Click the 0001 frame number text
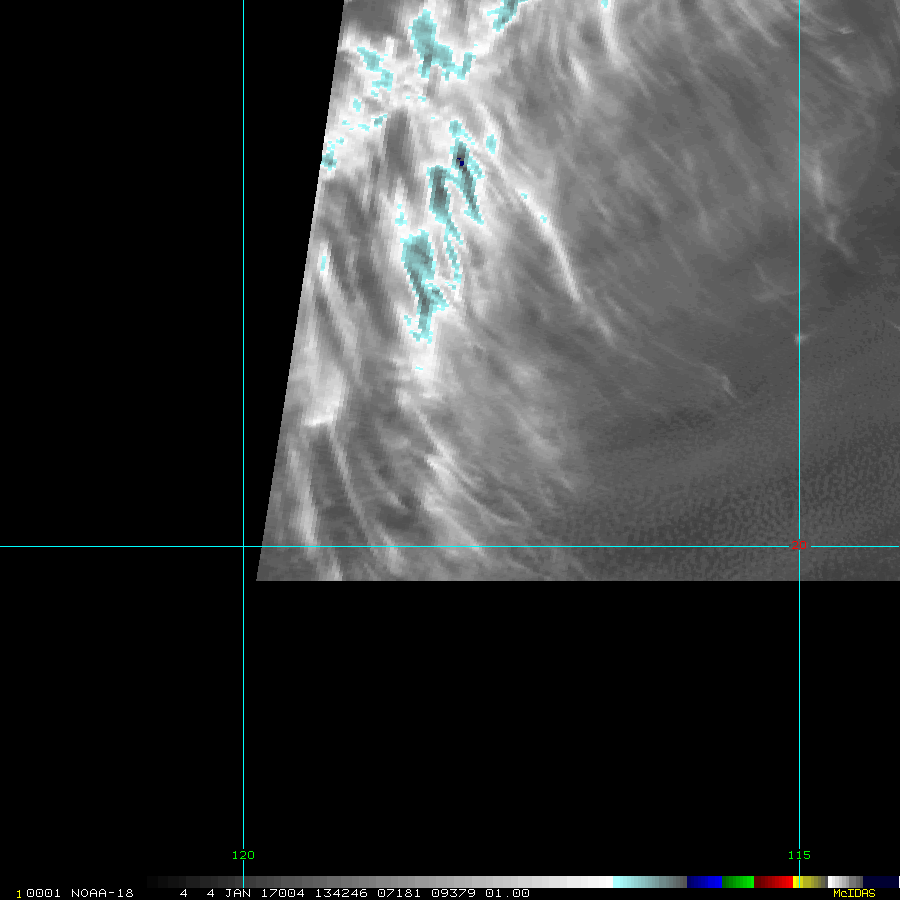Screen dimensions: 900x900 (x=44, y=893)
